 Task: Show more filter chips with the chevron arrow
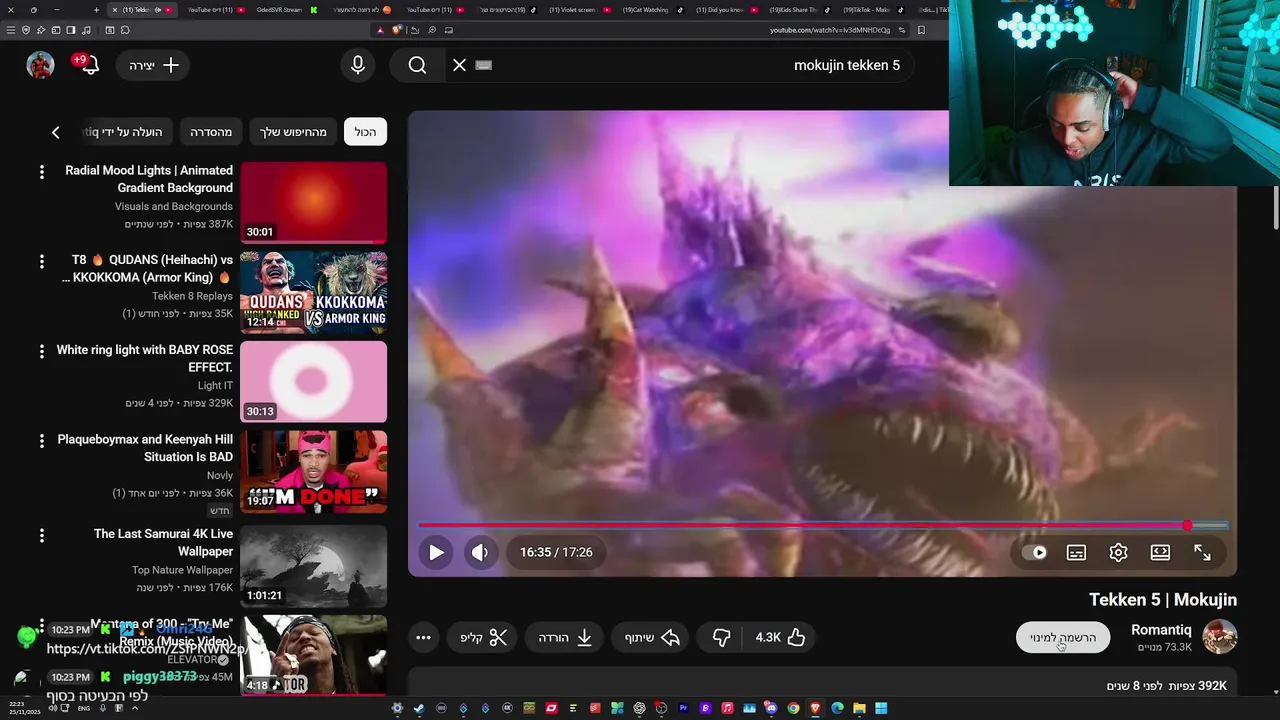coord(56,132)
